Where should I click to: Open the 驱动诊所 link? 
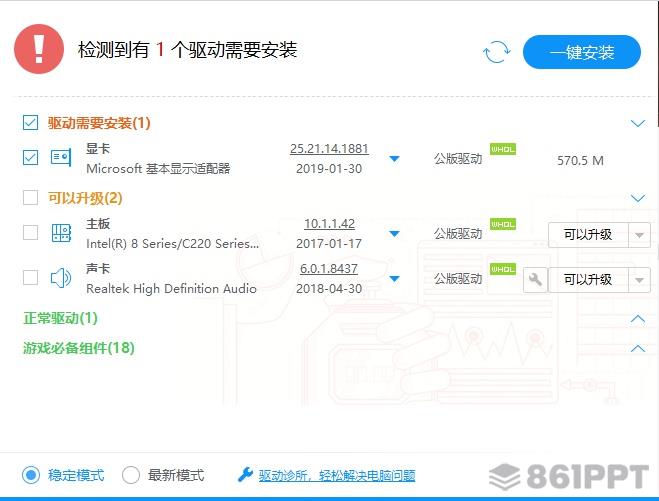[x=337, y=475]
